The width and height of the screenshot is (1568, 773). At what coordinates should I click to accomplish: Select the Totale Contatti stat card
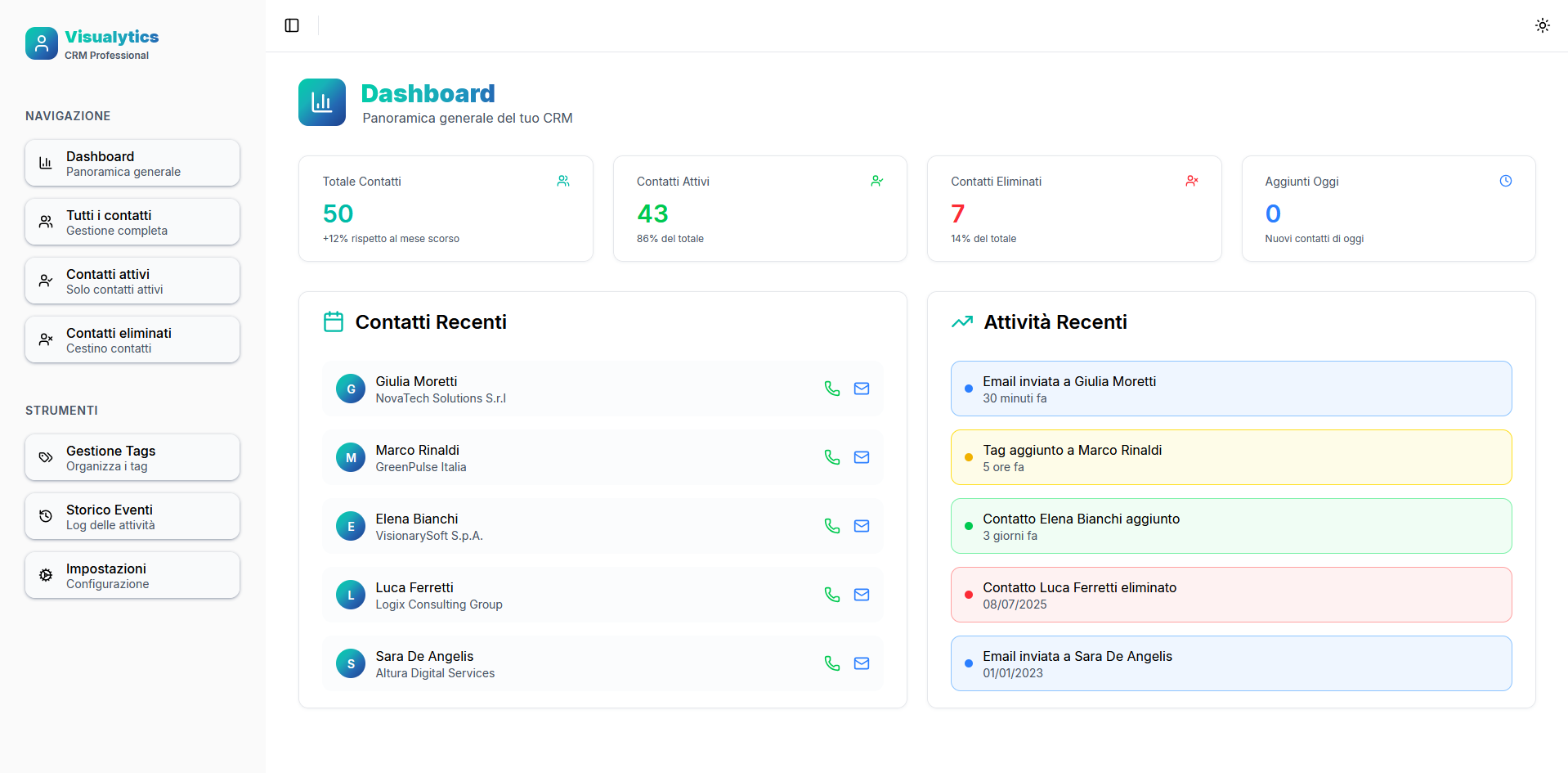[x=446, y=209]
